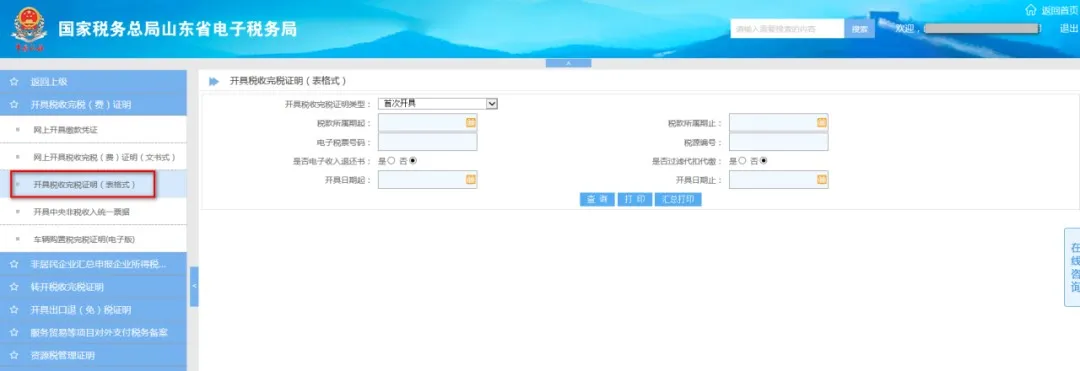Open the 开具税收完税证明类型 dropdown
1080x371 pixels.
pyautogui.click(x=437, y=104)
